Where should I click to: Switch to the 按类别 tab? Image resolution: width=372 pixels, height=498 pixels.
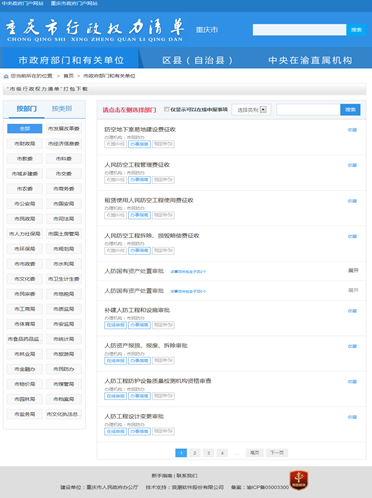click(x=62, y=109)
